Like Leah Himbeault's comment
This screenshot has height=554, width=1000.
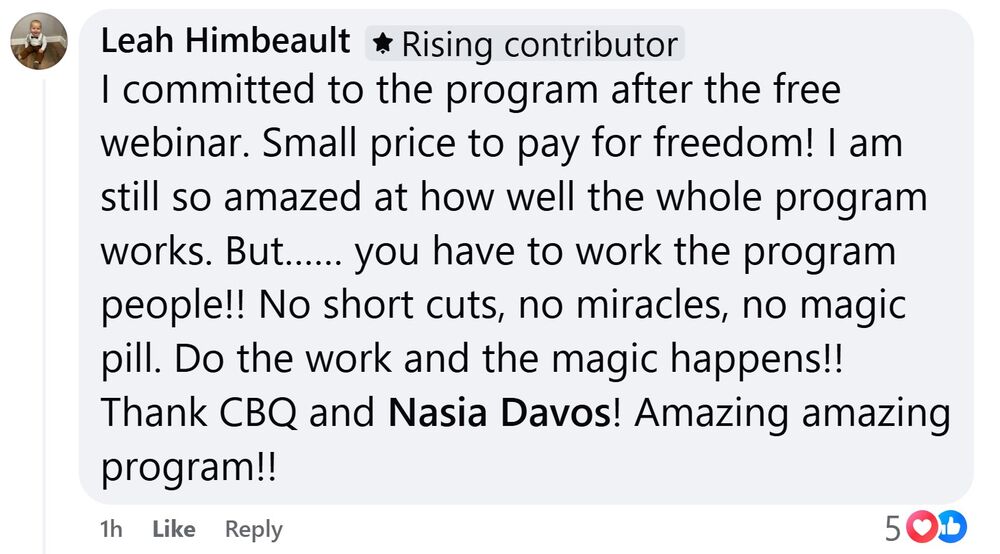click(173, 529)
